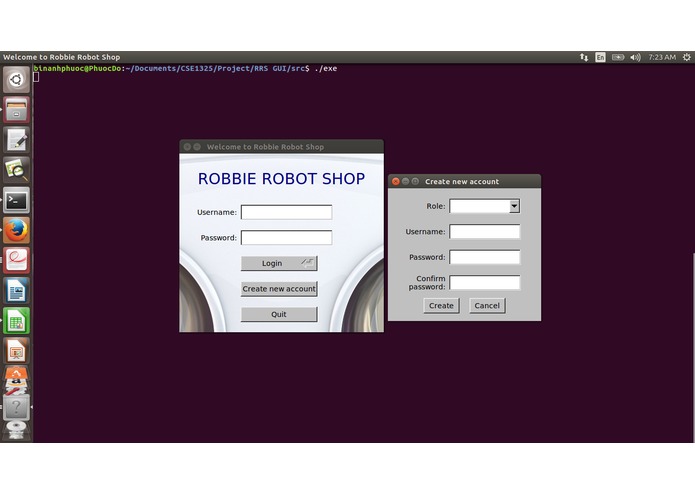Click the Welcome to Robbie Robot Shop title bar
695x494 pixels.
(x=281, y=147)
